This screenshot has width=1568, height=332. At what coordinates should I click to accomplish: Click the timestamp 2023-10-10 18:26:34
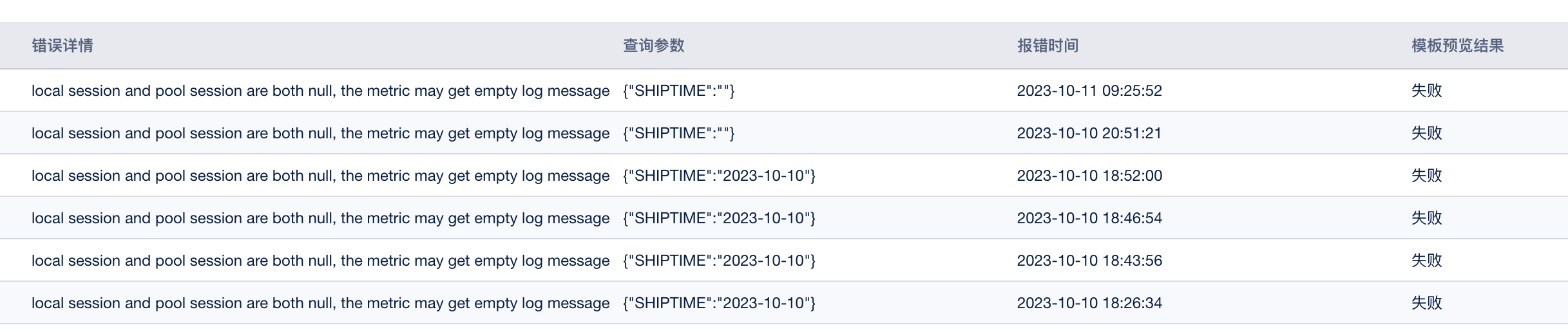(1089, 303)
